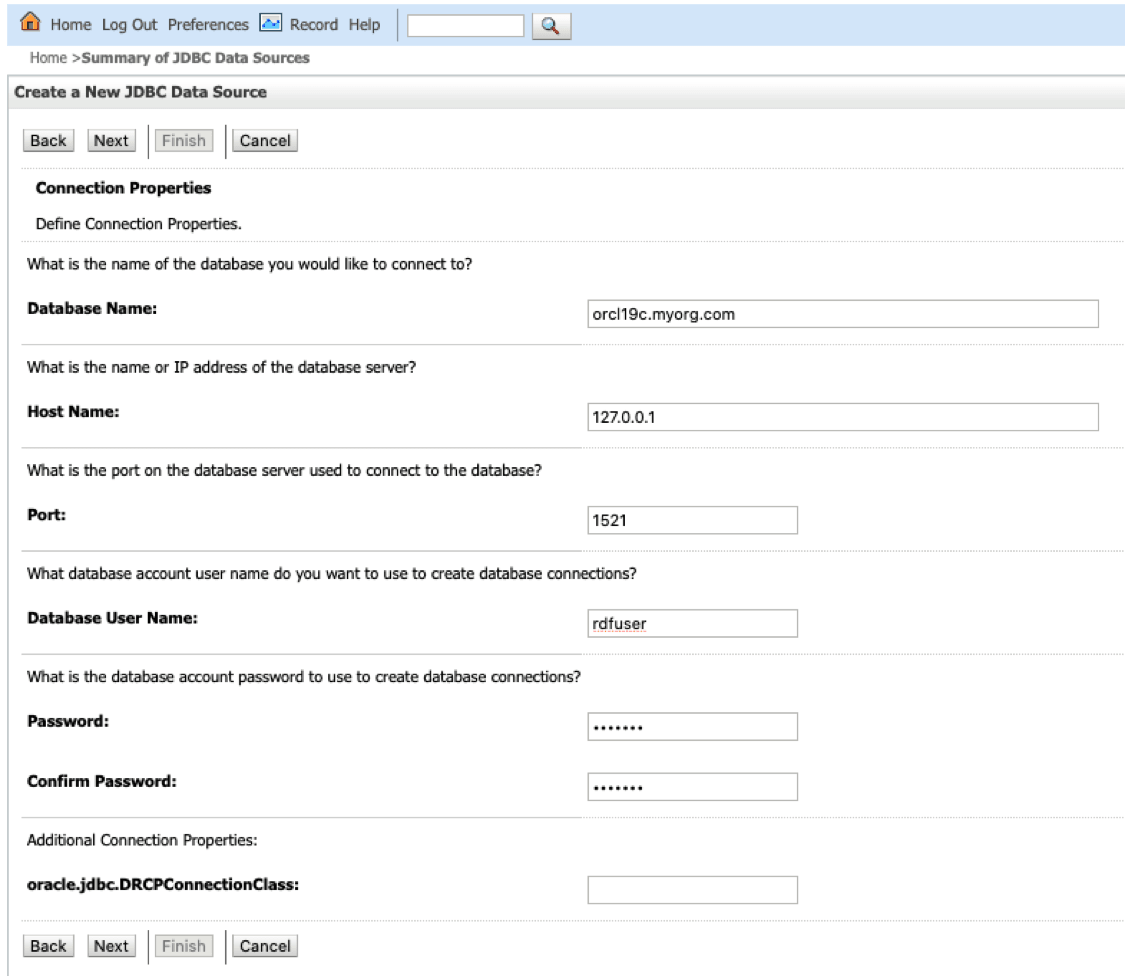Click Summary of JDBC Data Sources breadcrumb
This screenshot has width=1125, height=976.
pos(196,57)
